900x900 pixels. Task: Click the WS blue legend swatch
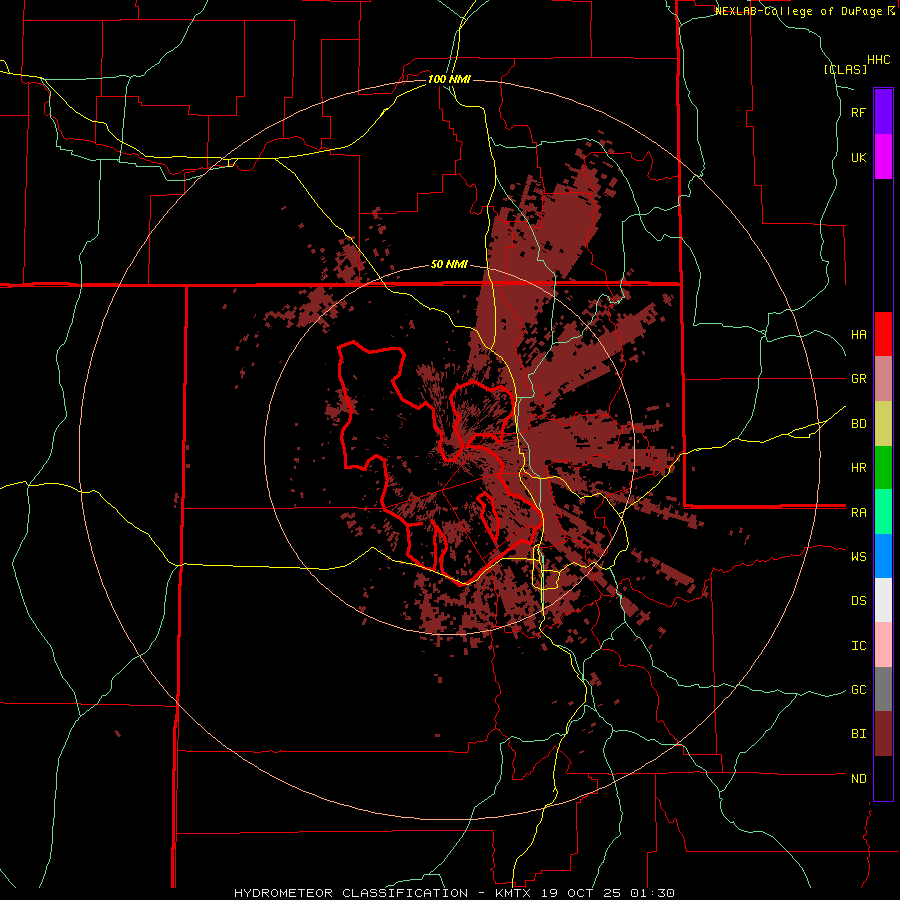[883, 556]
